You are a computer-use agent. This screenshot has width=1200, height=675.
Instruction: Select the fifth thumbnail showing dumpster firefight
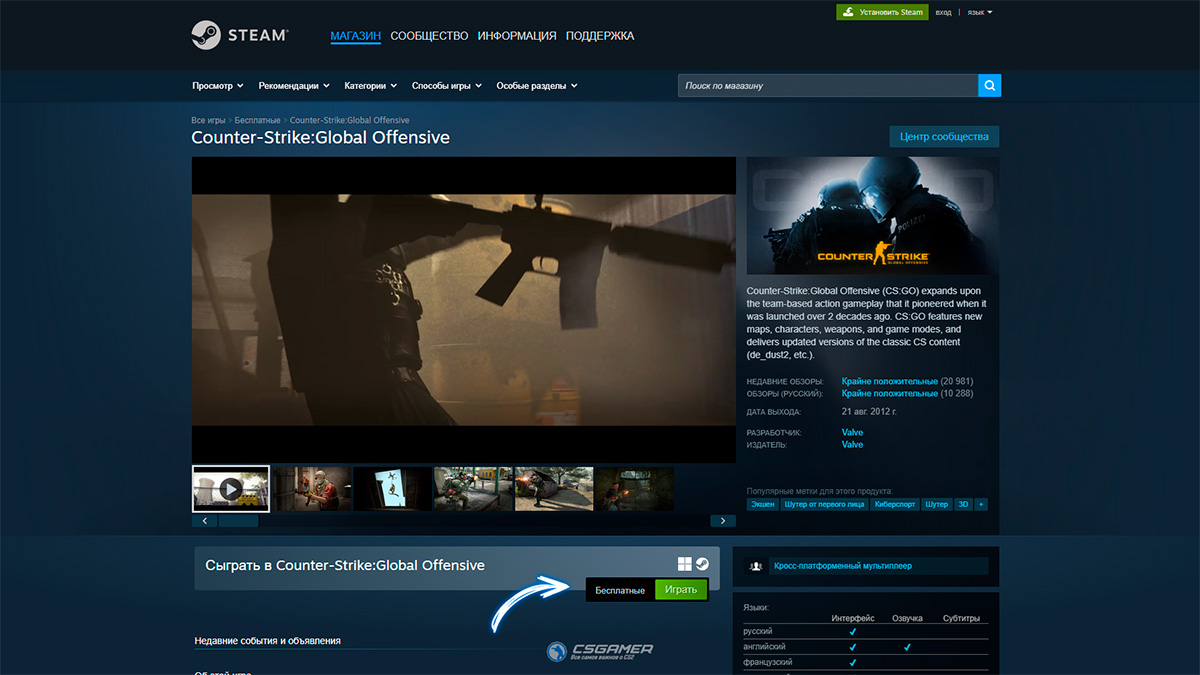554,489
